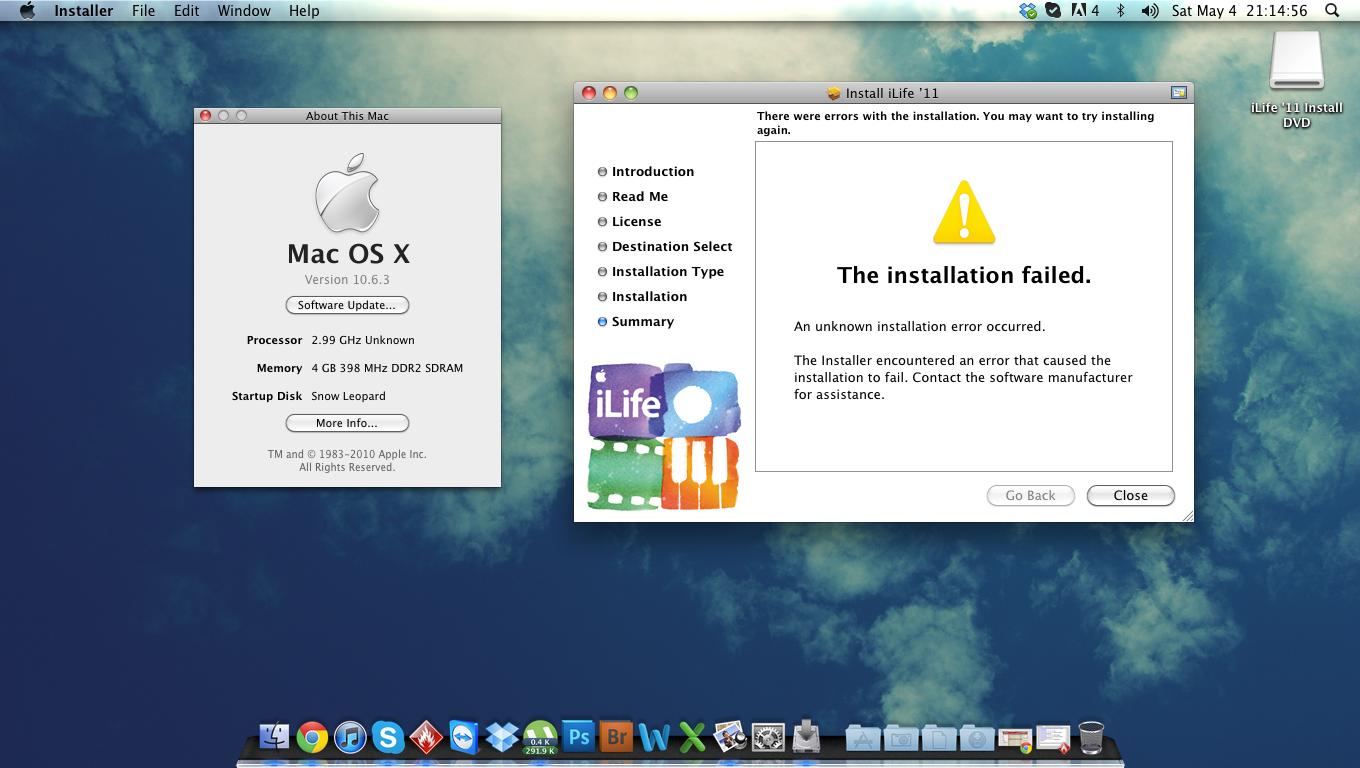Image resolution: width=1360 pixels, height=768 pixels.
Task: Open the Window menu
Action: 244,11
